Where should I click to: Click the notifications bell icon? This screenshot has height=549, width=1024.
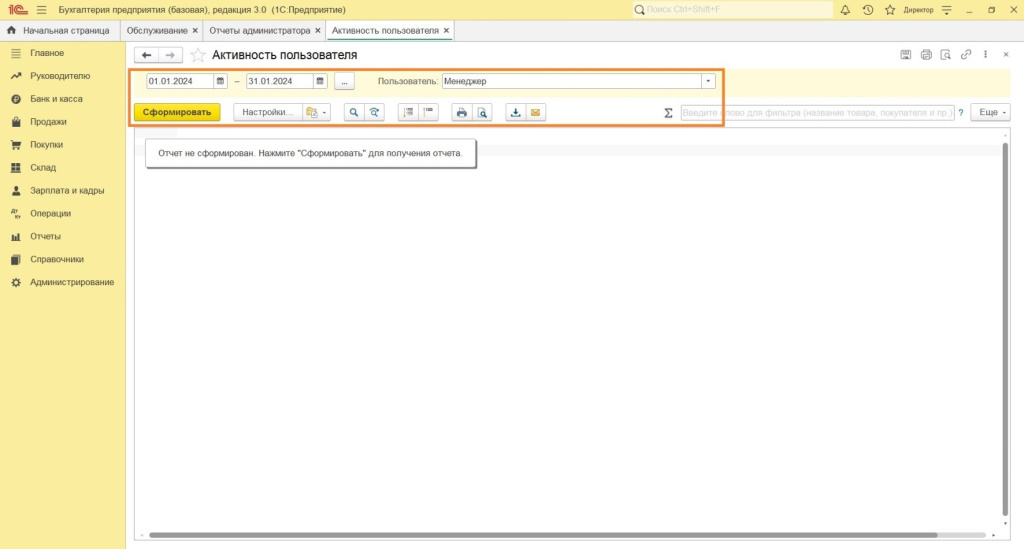pyautogui.click(x=845, y=10)
